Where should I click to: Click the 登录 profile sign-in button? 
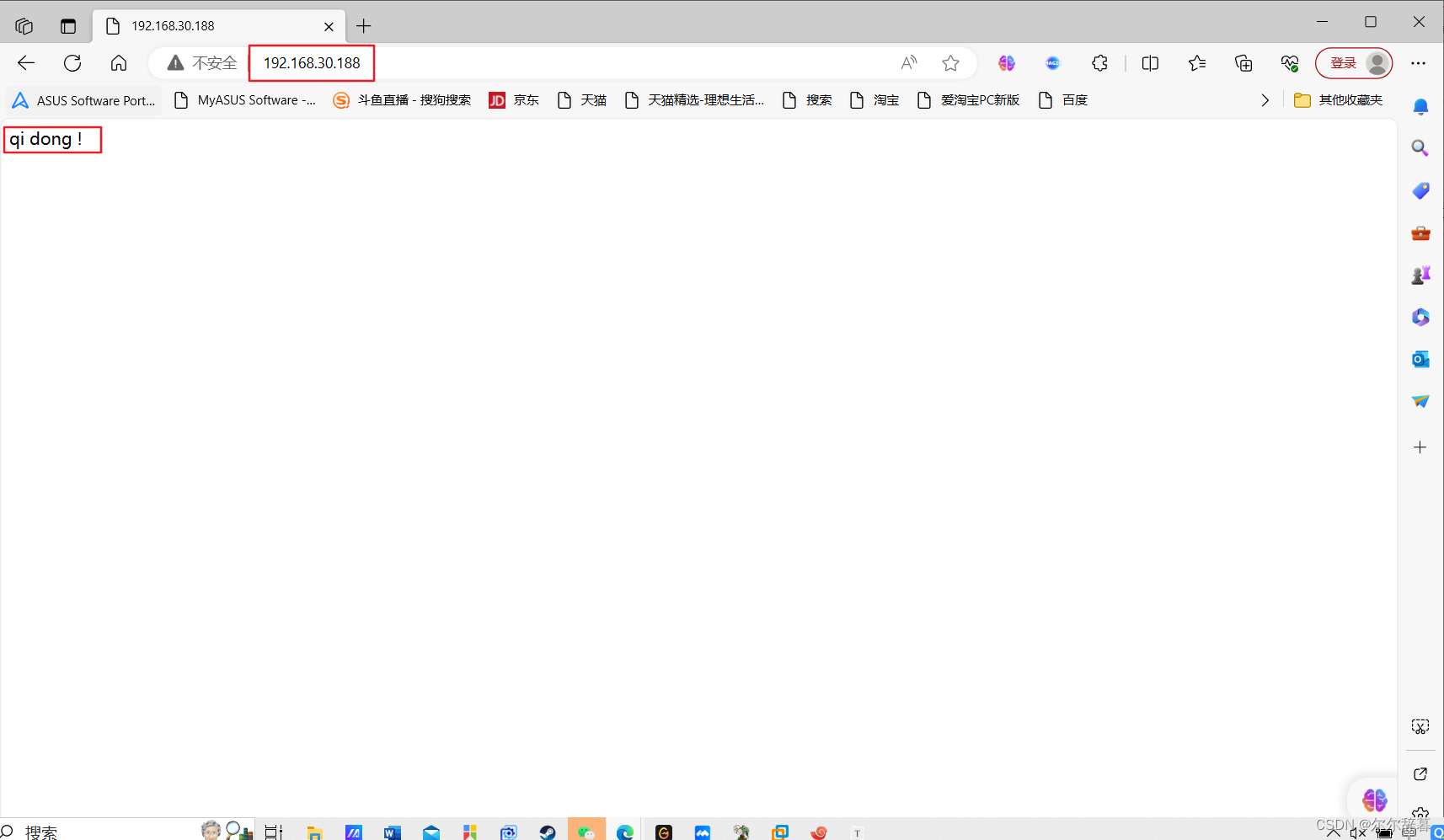[1354, 63]
